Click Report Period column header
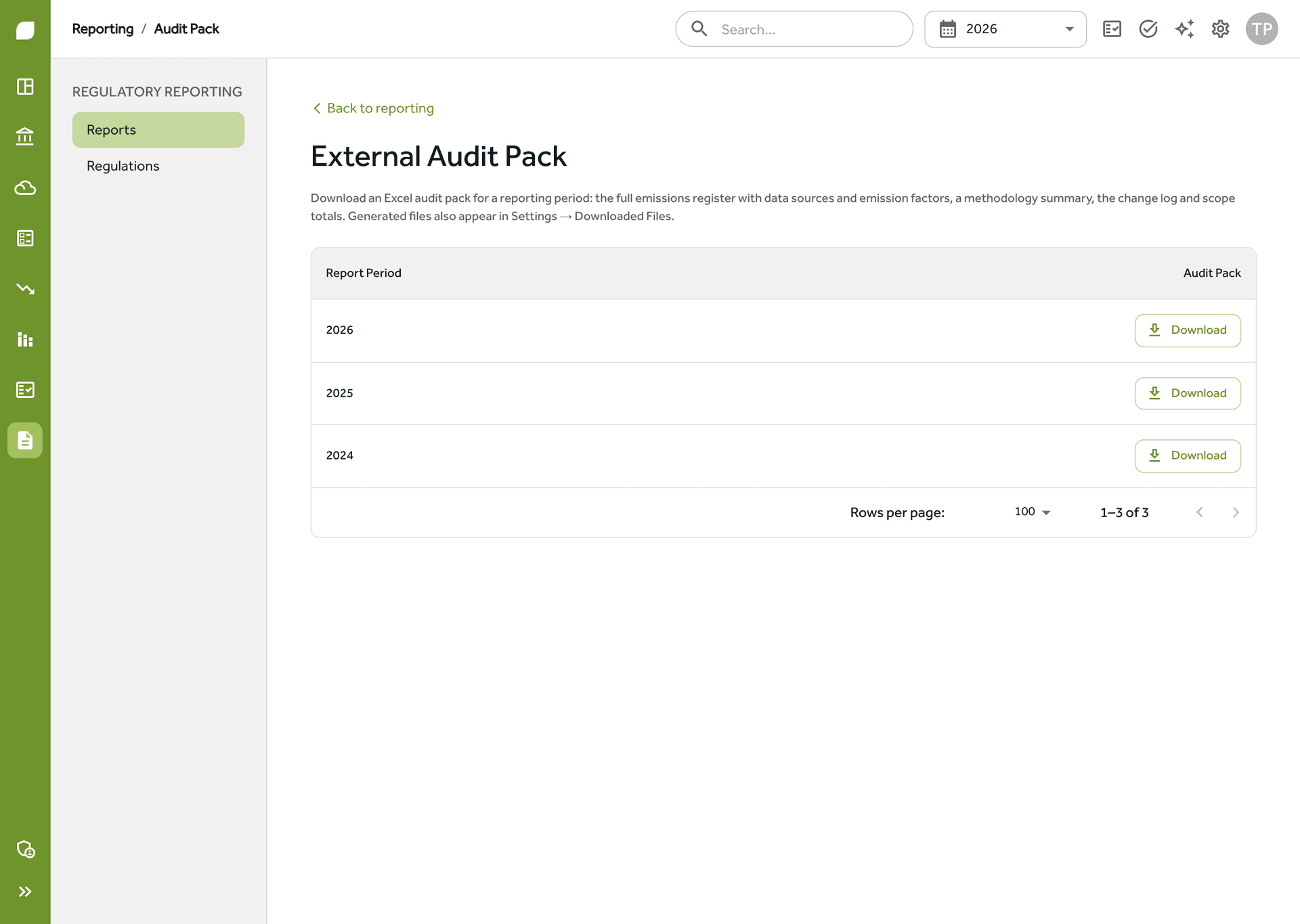 click(364, 273)
